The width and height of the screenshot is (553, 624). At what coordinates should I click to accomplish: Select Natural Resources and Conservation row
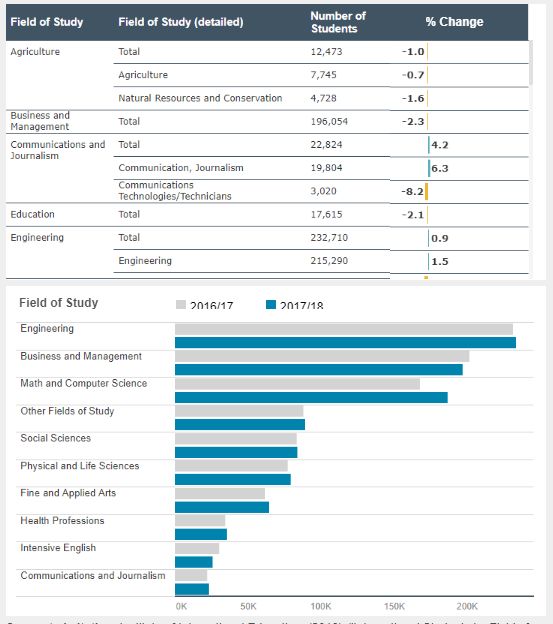(x=321, y=98)
